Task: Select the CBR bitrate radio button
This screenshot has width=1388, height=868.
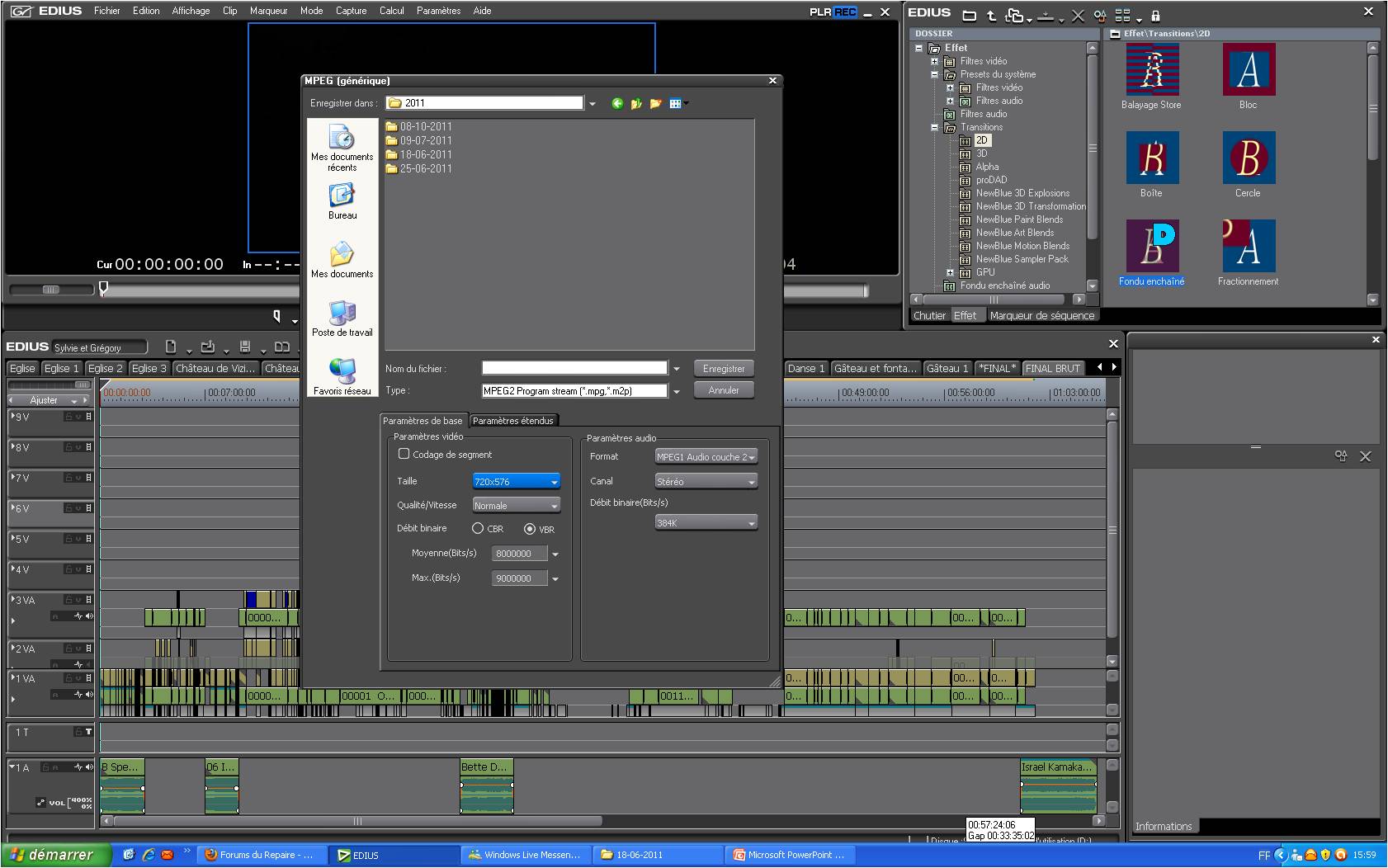Action: pos(478,529)
